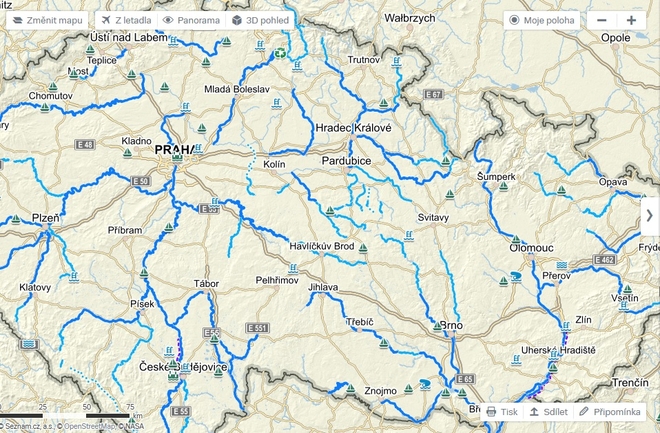Expand the side panel chevron arrow

[650, 216]
